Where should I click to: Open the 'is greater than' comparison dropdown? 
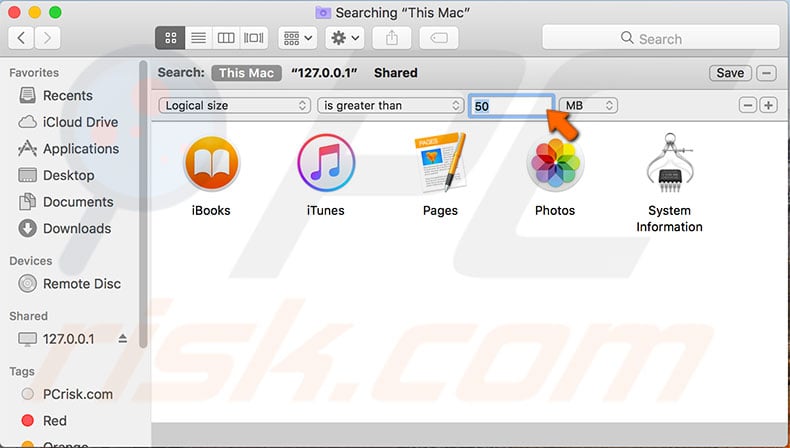click(390, 105)
